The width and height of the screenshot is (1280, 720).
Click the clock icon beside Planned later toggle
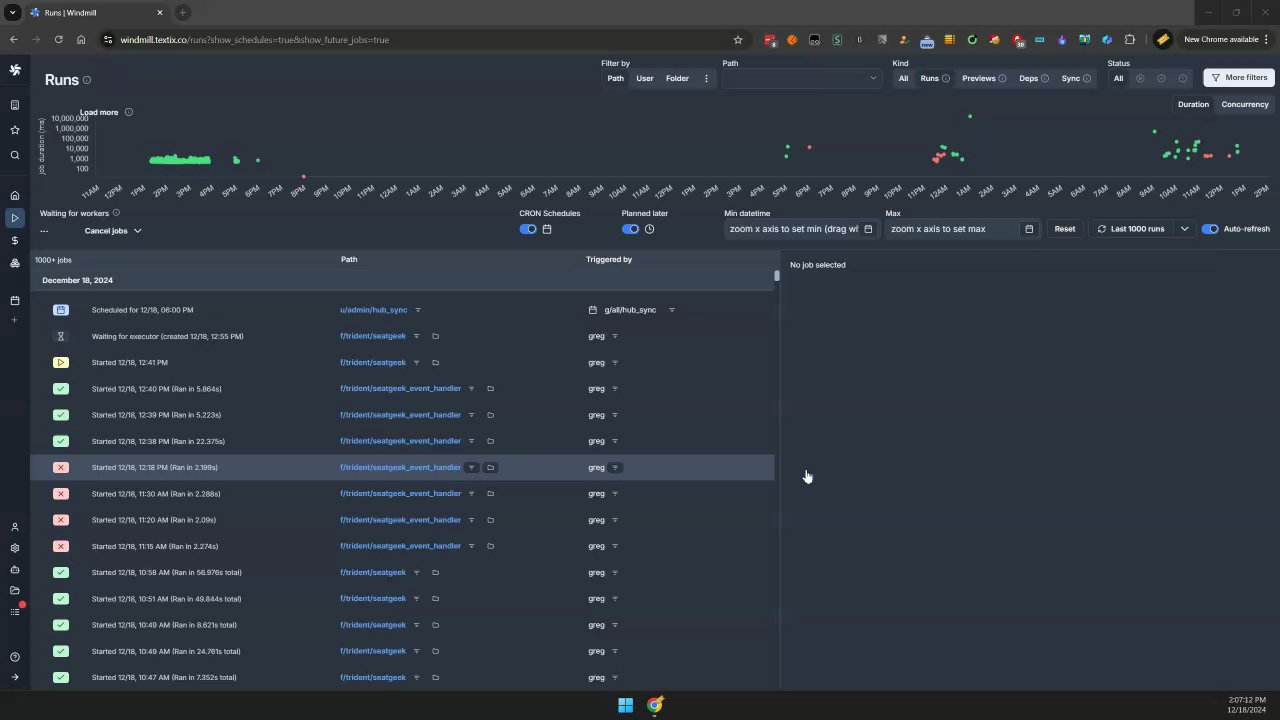tap(649, 229)
